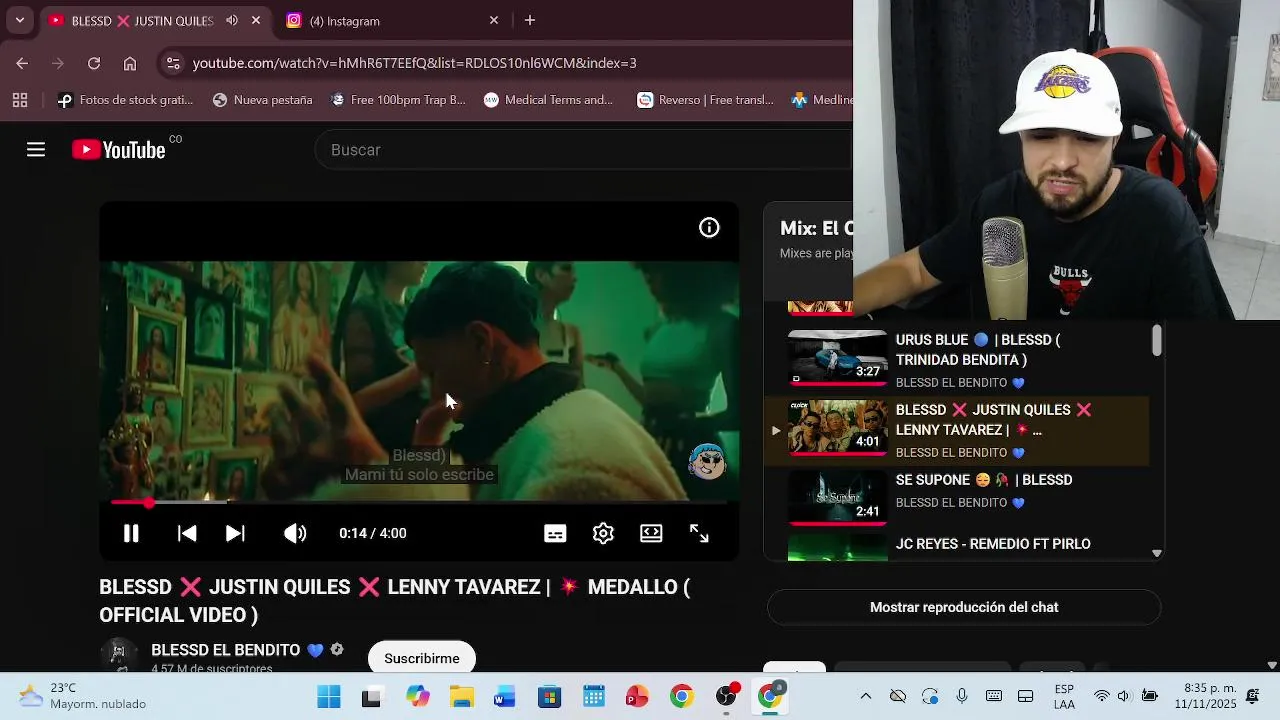Viewport: 1280px width, 720px height.
Task: Click the video title BLESSD JUSTIN QUILES
Action: (394, 600)
